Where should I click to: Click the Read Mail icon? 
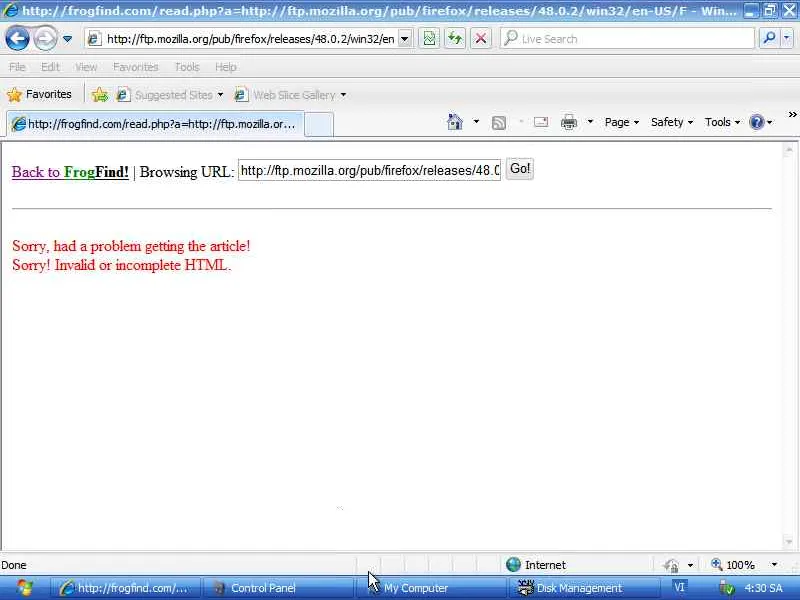pyautogui.click(x=541, y=122)
